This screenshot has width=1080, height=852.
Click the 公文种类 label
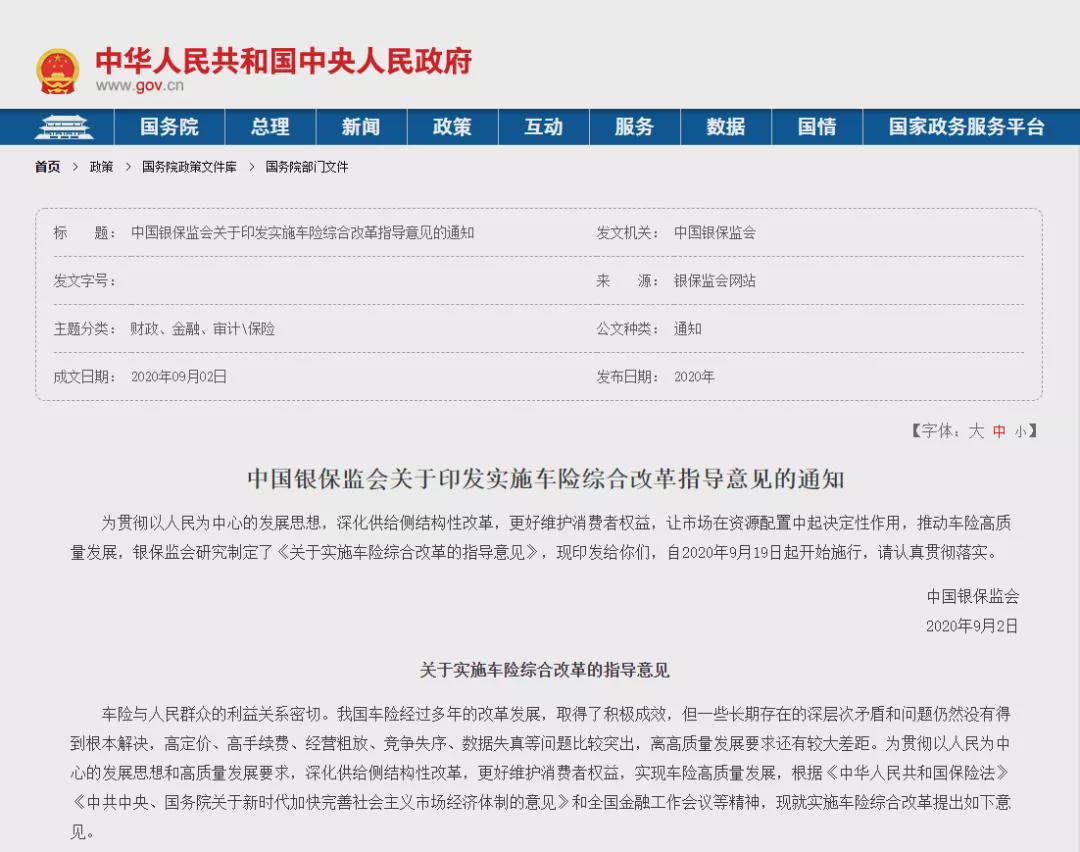[627, 329]
